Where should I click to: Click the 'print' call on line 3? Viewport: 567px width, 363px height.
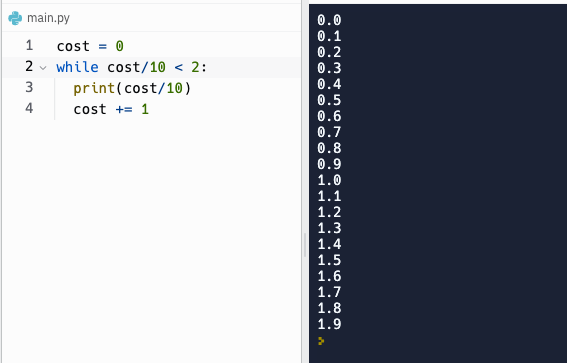pos(94,88)
